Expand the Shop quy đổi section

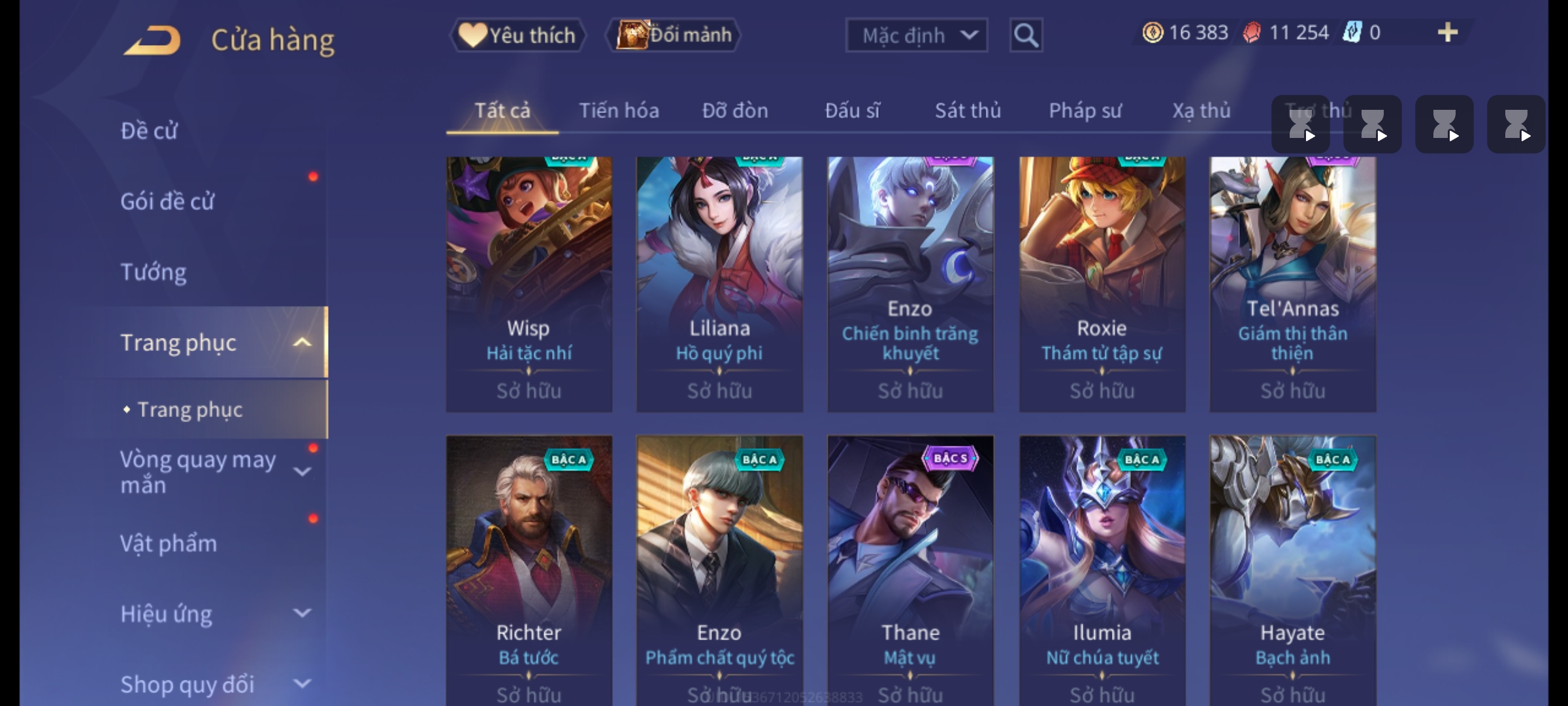click(302, 684)
